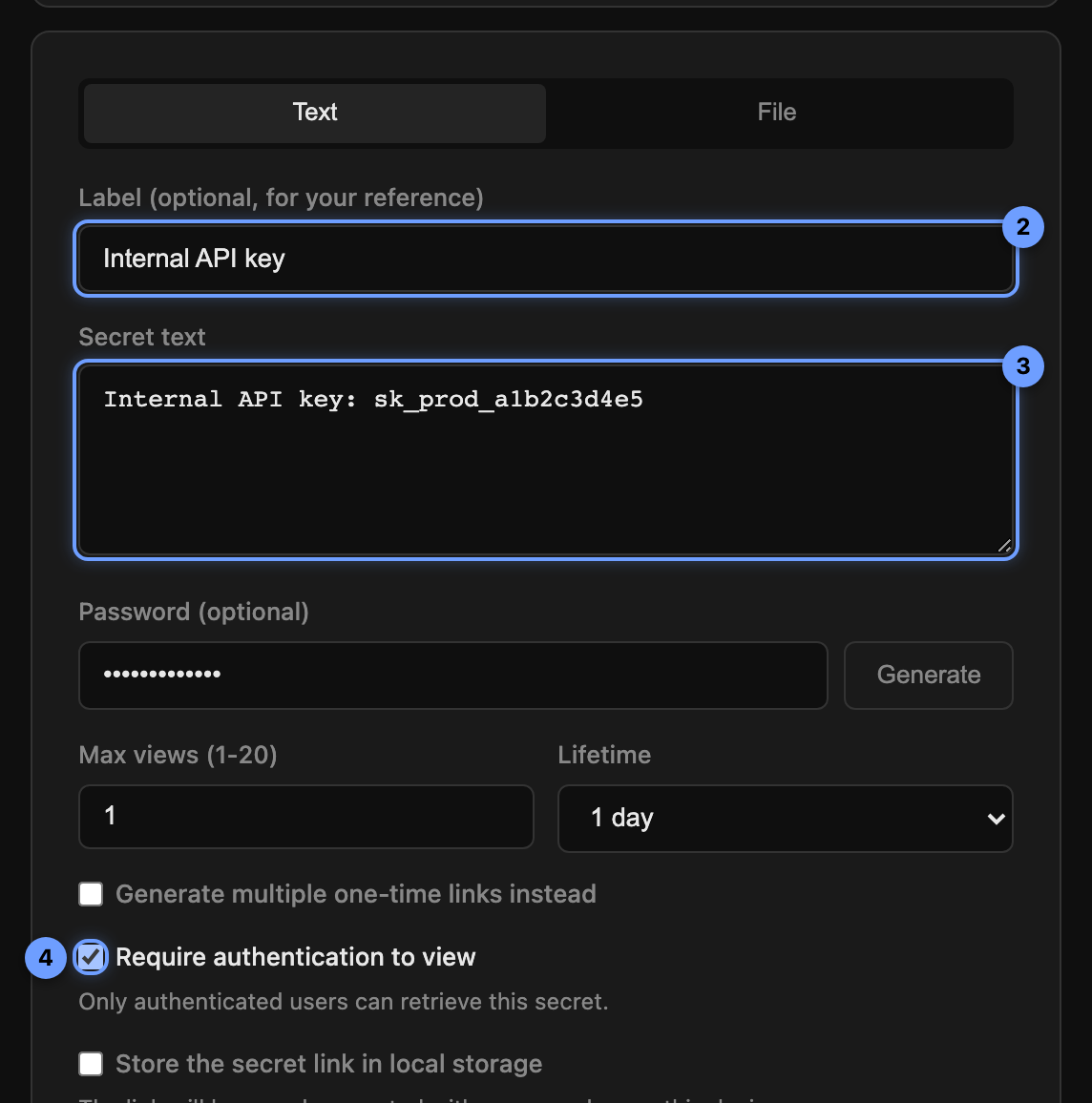Click 'Label (optional, for your reference)' text
The height and width of the screenshot is (1103, 1092).
click(281, 198)
